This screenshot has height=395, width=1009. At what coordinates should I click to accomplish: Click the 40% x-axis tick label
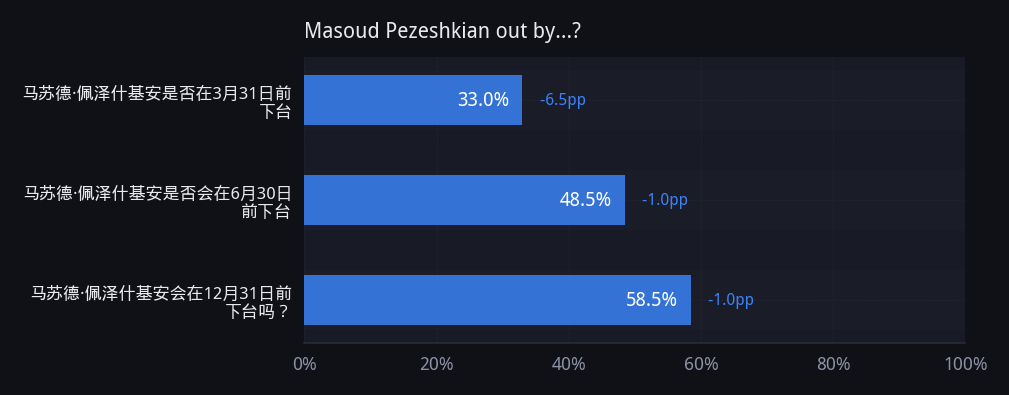(x=569, y=364)
